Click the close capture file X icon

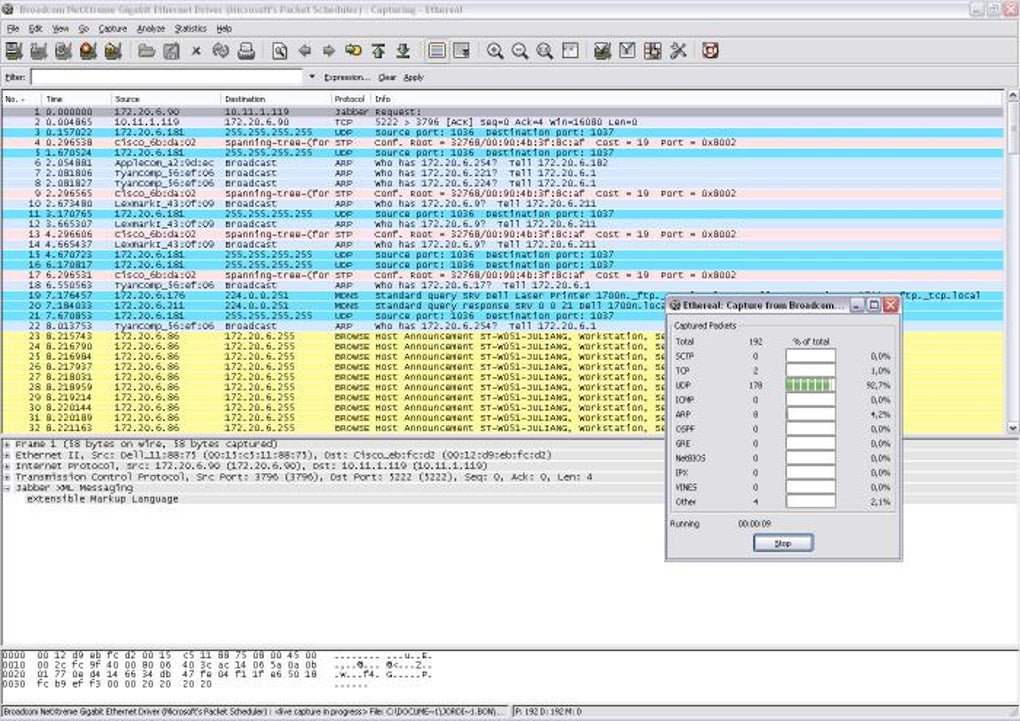tap(196, 51)
